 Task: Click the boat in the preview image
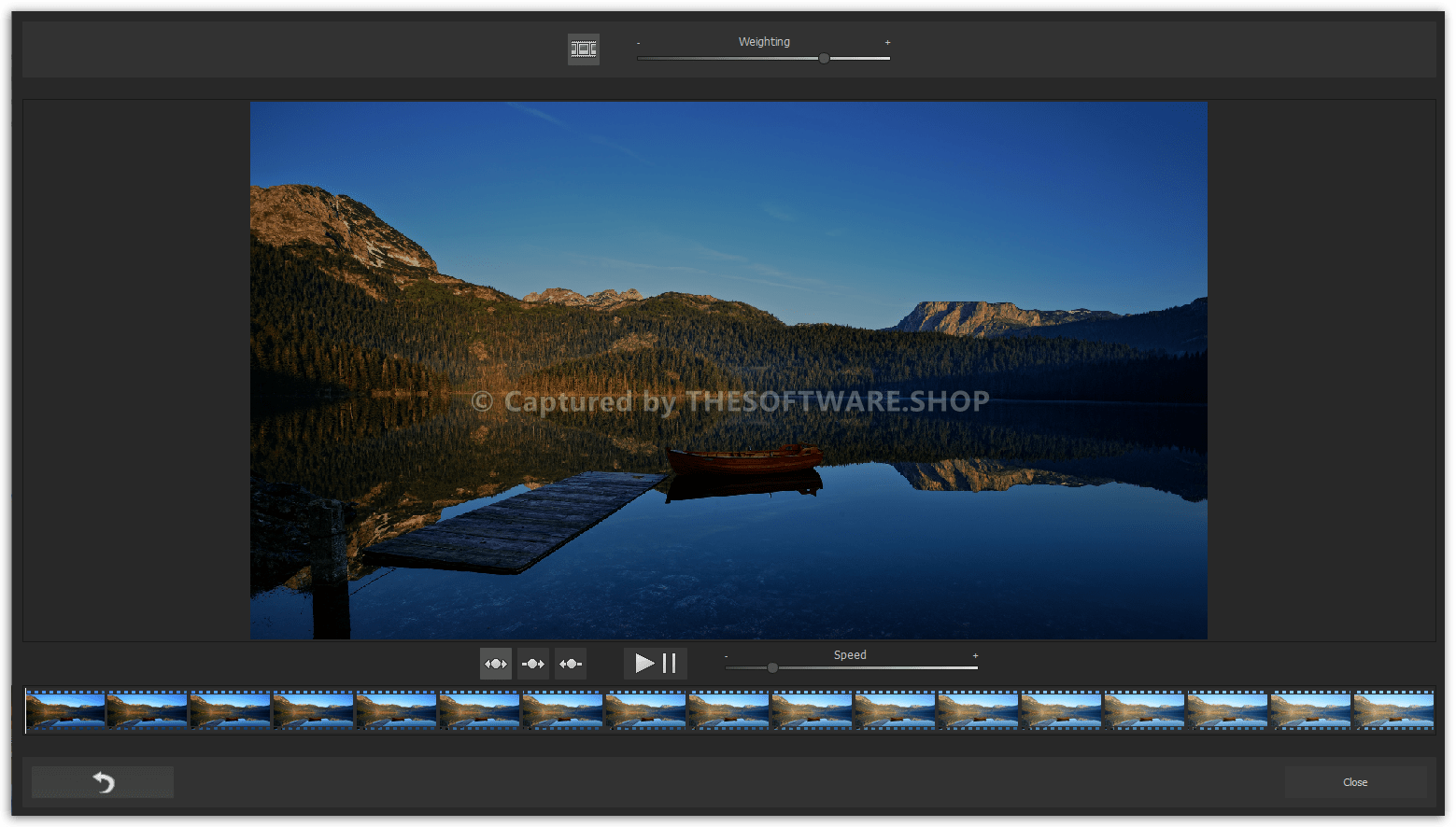pyautogui.click(x=744, y=459)
